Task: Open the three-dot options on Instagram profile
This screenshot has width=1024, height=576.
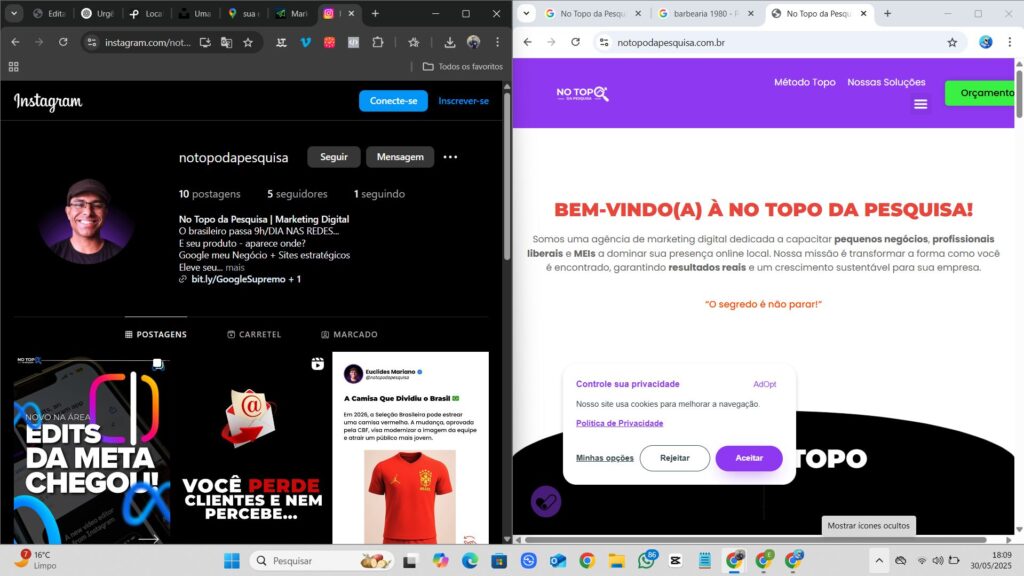Action: click(x=450, y=157)
